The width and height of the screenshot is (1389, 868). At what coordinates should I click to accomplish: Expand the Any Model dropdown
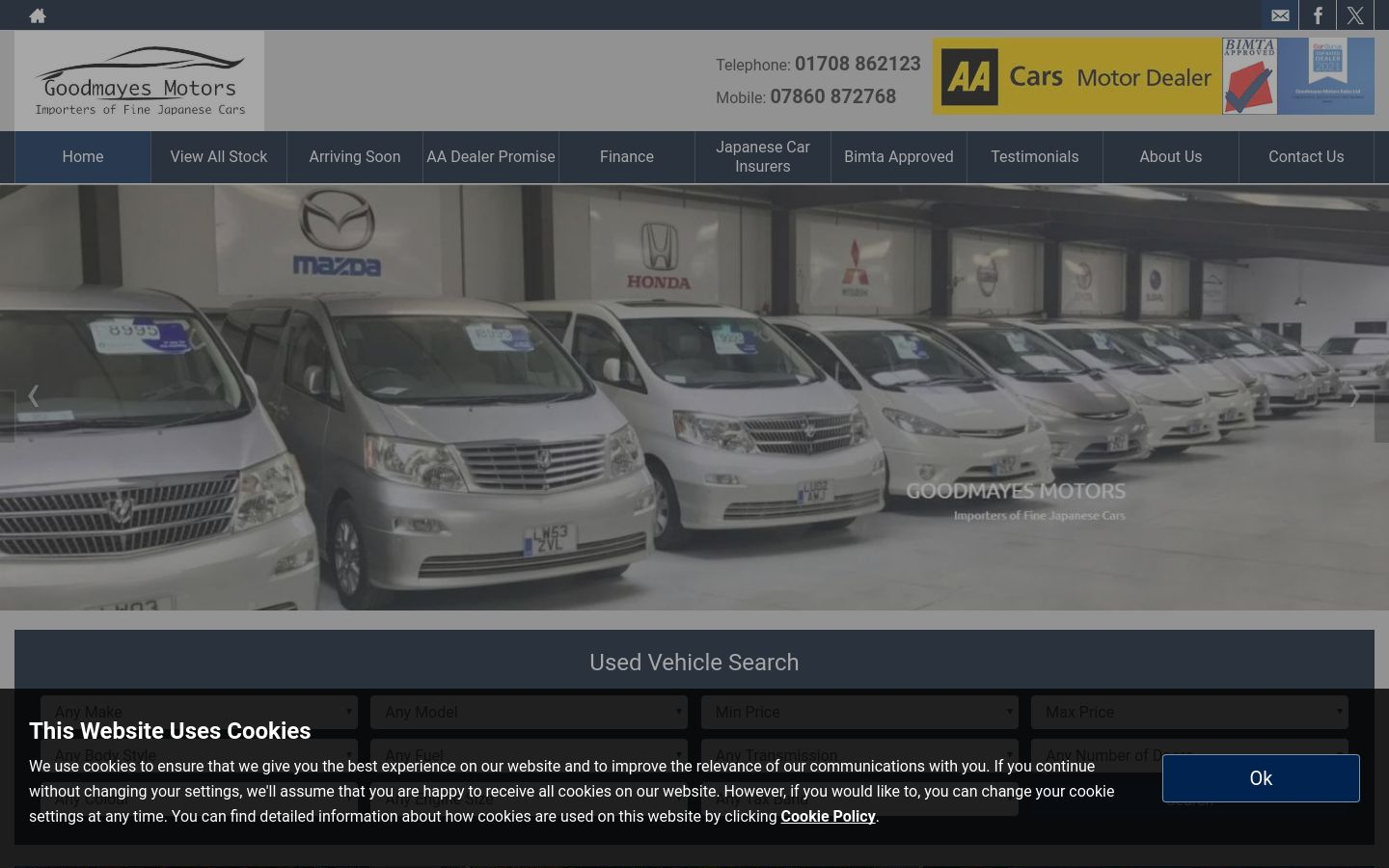pos(529,712)
